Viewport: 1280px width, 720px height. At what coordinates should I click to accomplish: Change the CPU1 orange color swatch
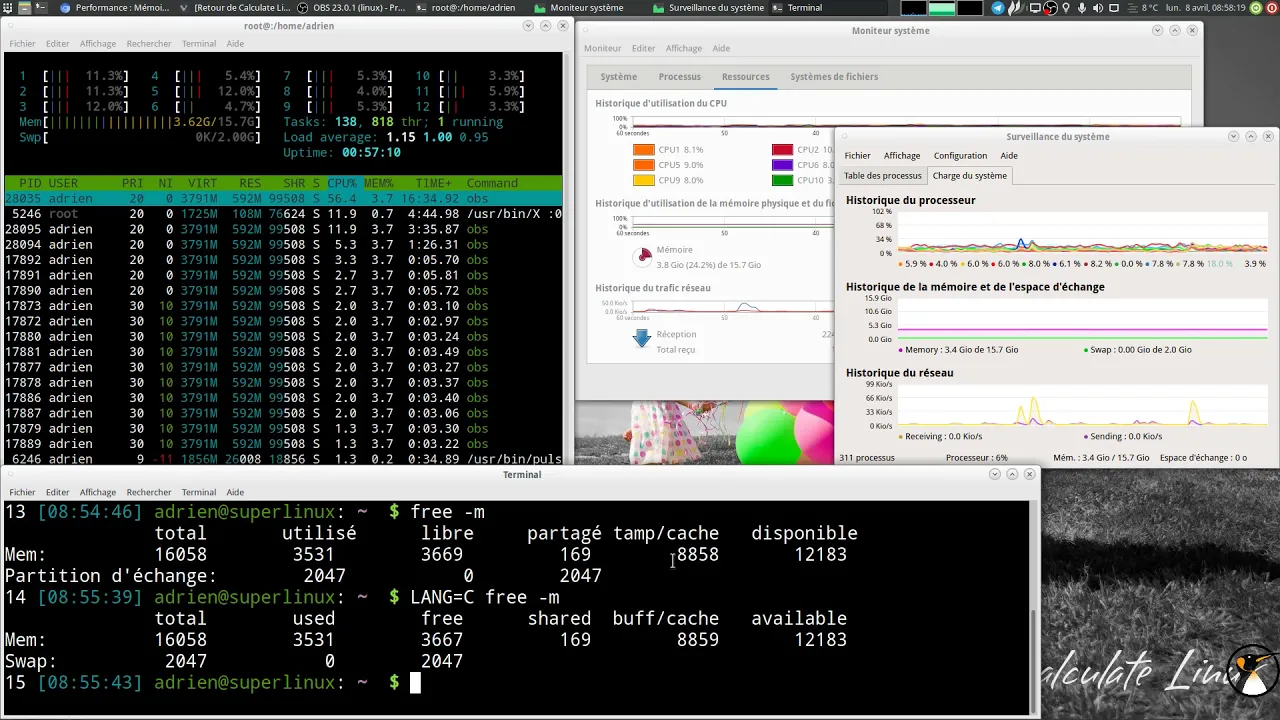tap(643, 150)
